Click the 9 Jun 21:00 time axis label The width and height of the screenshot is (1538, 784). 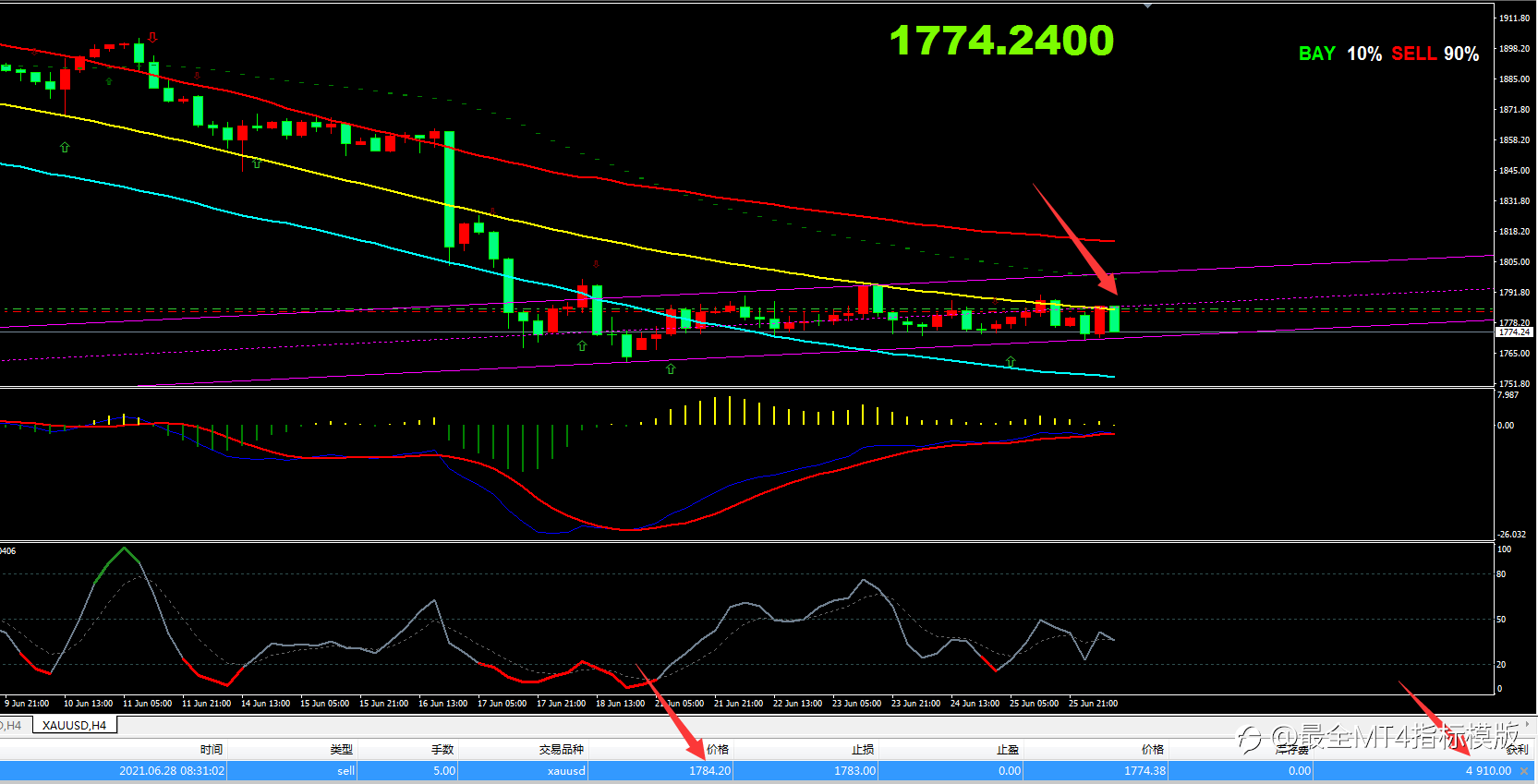(x=27, y=704)
